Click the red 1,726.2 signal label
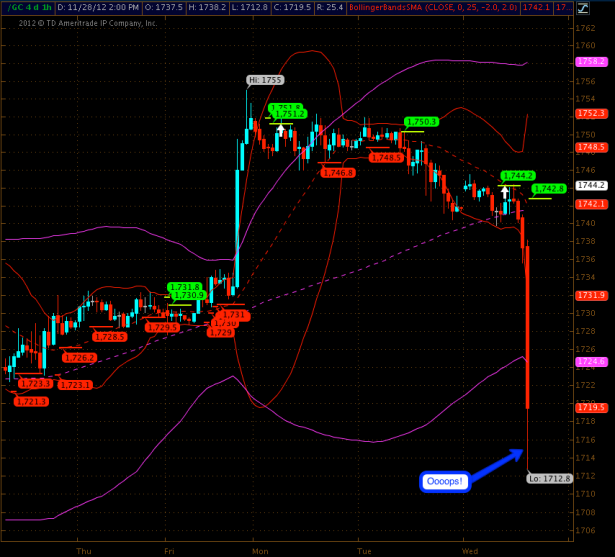Image resolution: width=615 pixels, height=557 pixels. 79,357
